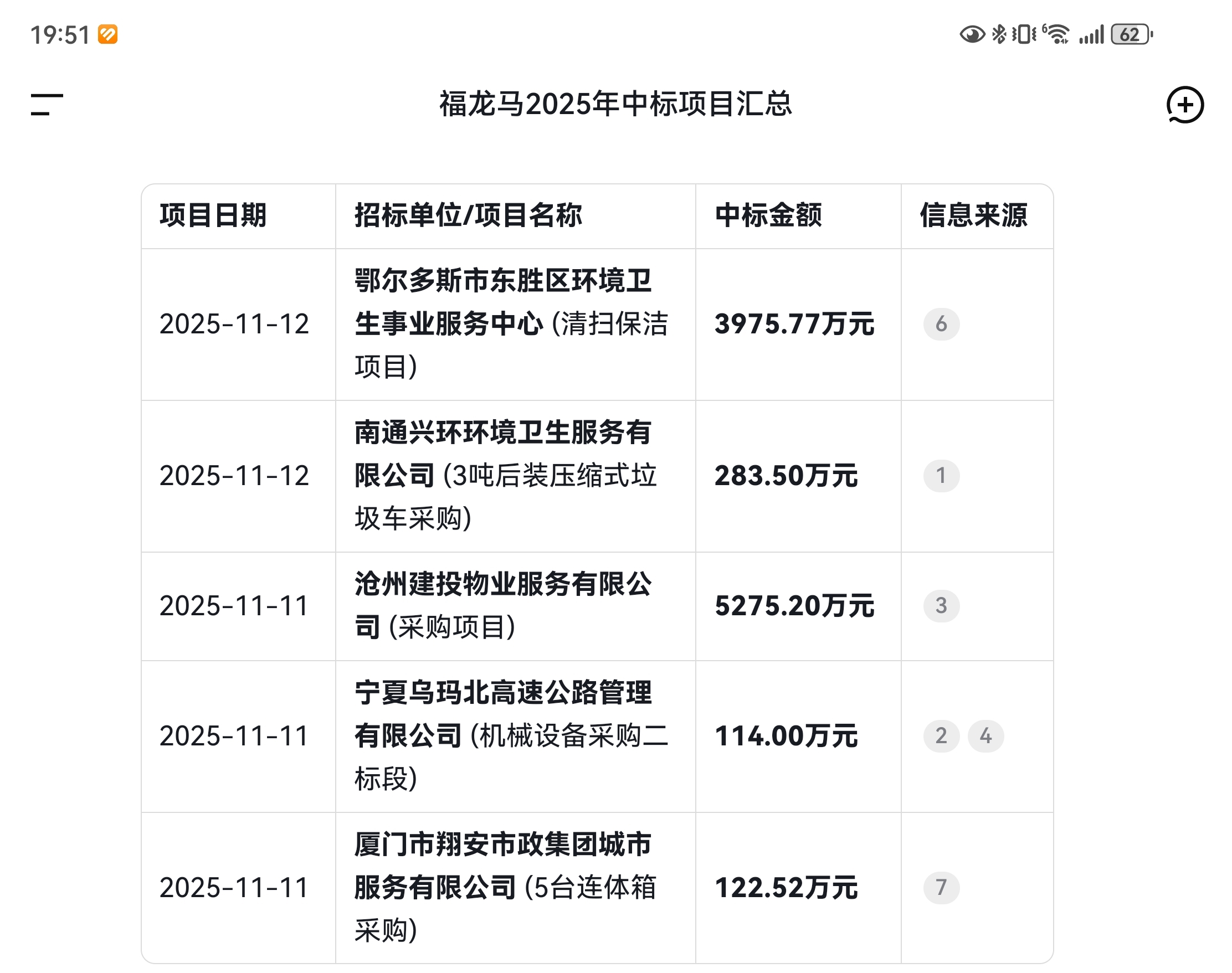The height and width of the screenshot is (973, 1232).
Task: Select the 信息来源 column header
Action: [973, 215]
